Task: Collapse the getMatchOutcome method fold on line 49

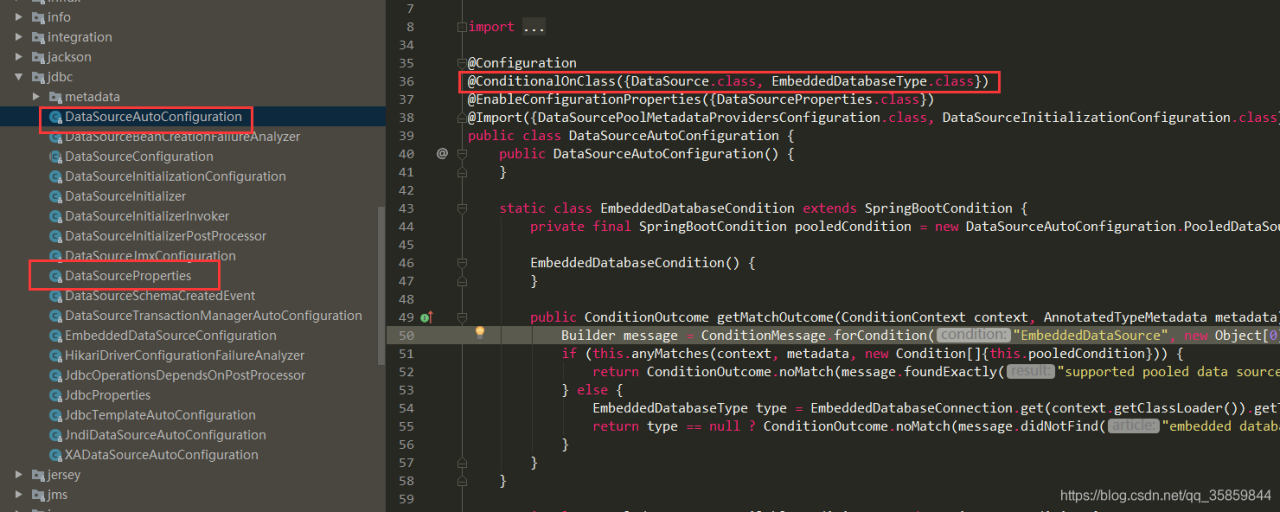Action: coord(461,317)
